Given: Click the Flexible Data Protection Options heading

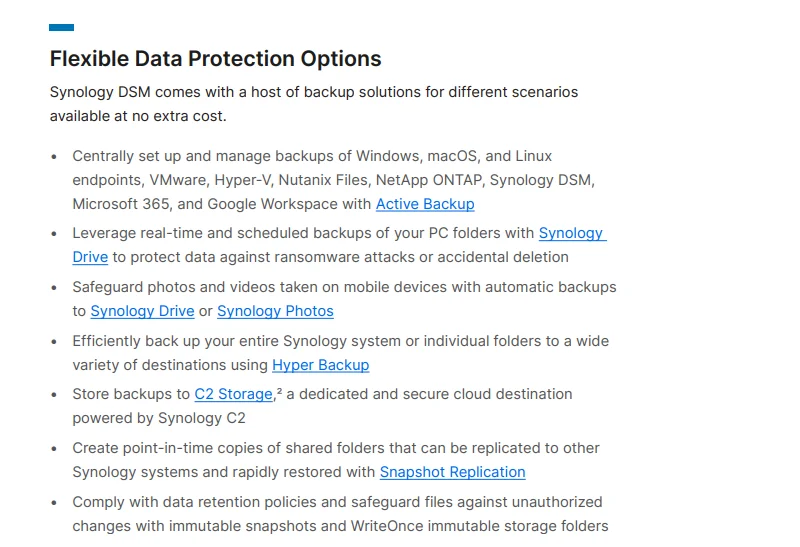Looking at the screenshot, I should (215, 59).
